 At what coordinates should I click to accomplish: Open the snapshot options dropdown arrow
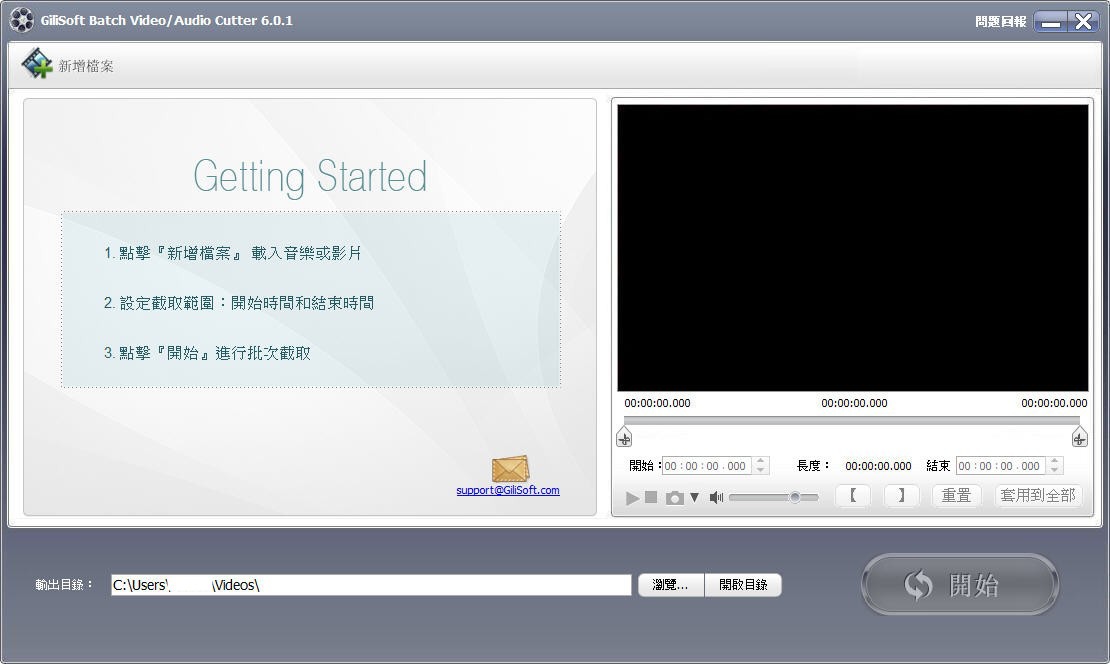[694, 497]
